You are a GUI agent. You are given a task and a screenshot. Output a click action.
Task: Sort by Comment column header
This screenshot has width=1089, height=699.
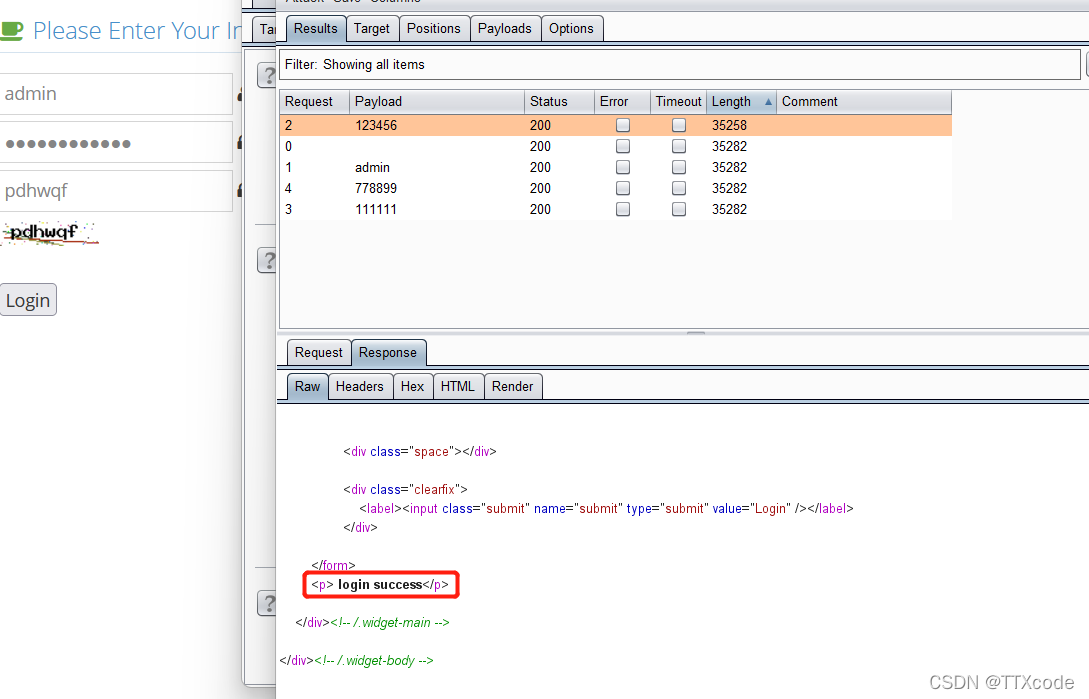pyautogui.click(x=864, y=101)
